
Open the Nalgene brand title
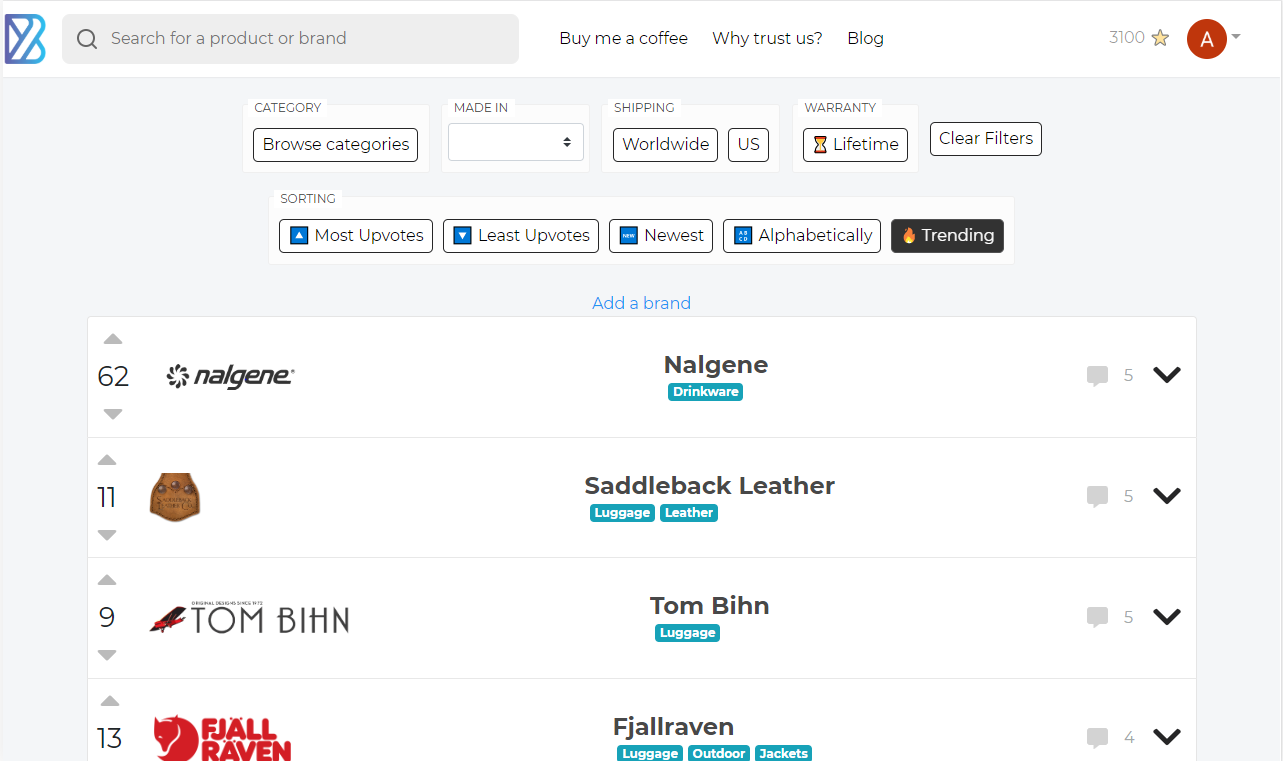click(x=716, y=365)
